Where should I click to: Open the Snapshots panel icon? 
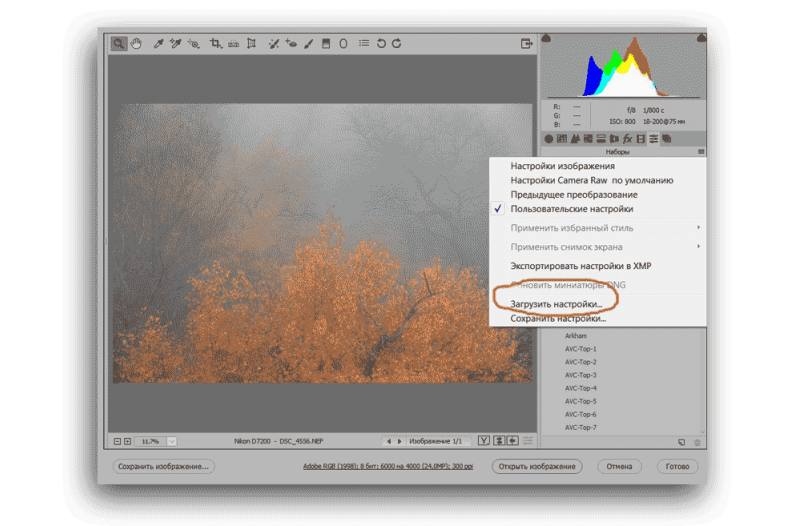666,139
